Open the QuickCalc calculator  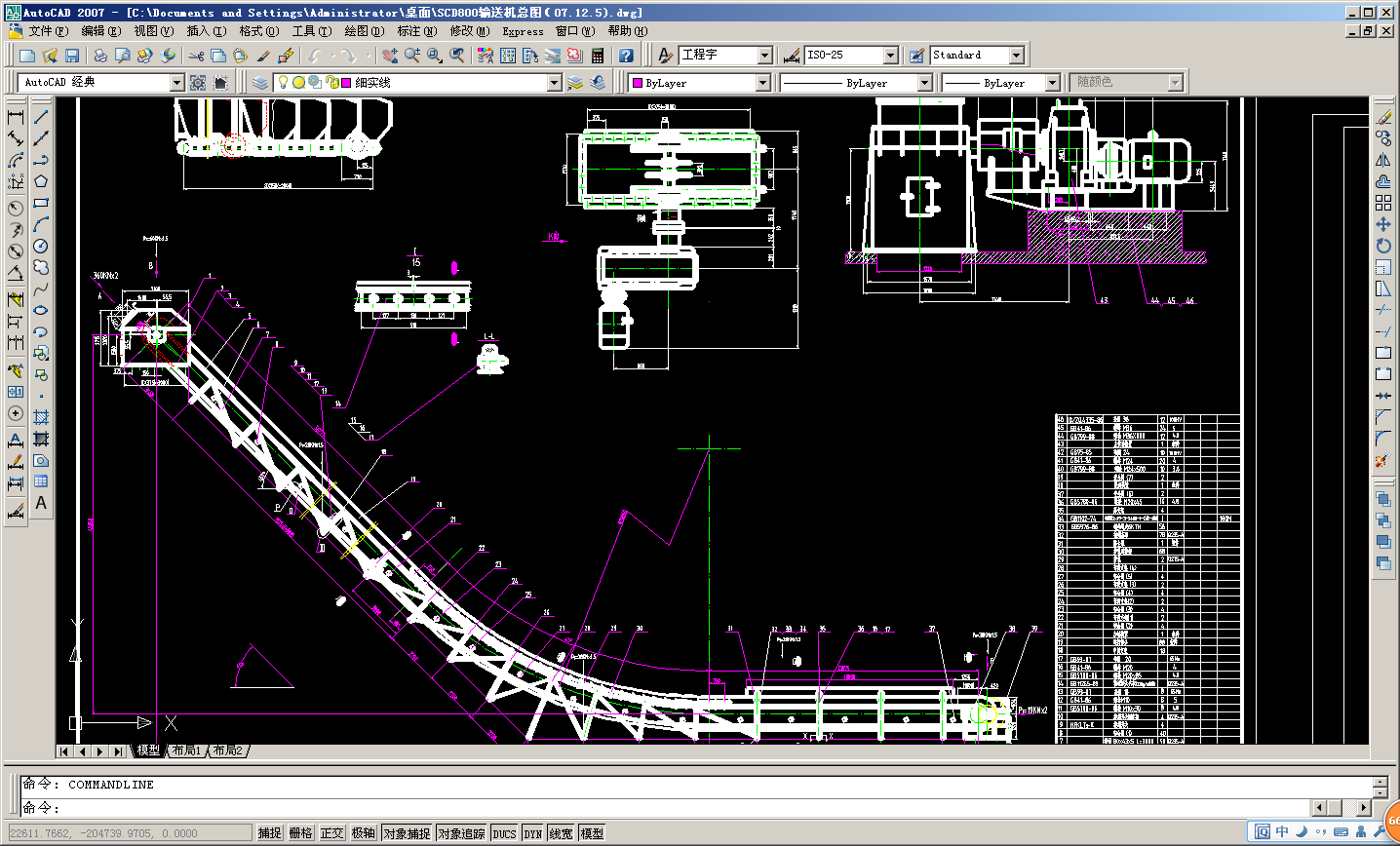click(598, 56)
